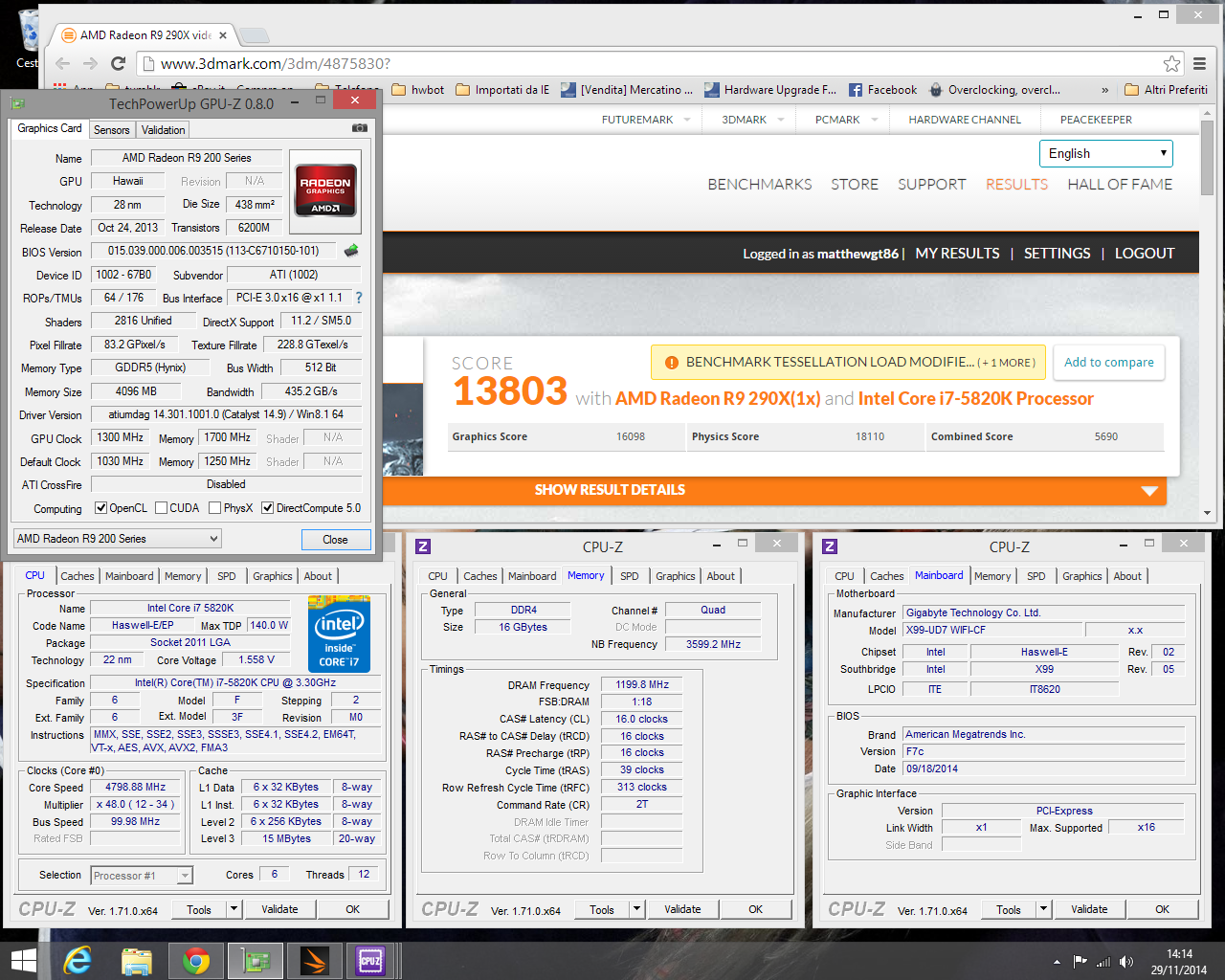Toggle CUDA checkbox in GPU-Z
Viewport: 1225px width, 980px height.
tap(161, 508)
